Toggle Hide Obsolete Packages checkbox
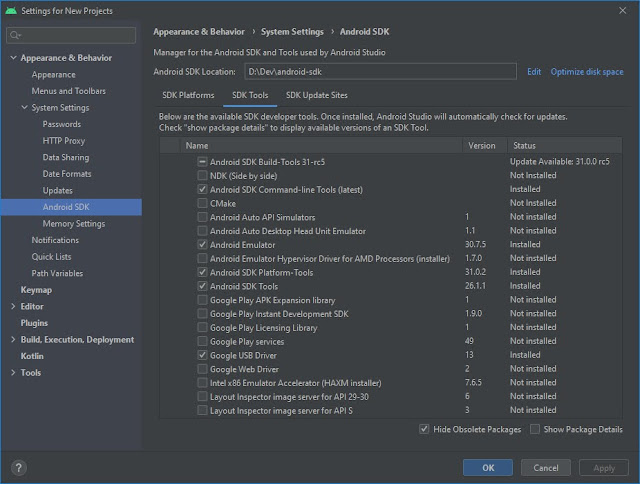Viewport: 640px width, 484px height. 426,429
